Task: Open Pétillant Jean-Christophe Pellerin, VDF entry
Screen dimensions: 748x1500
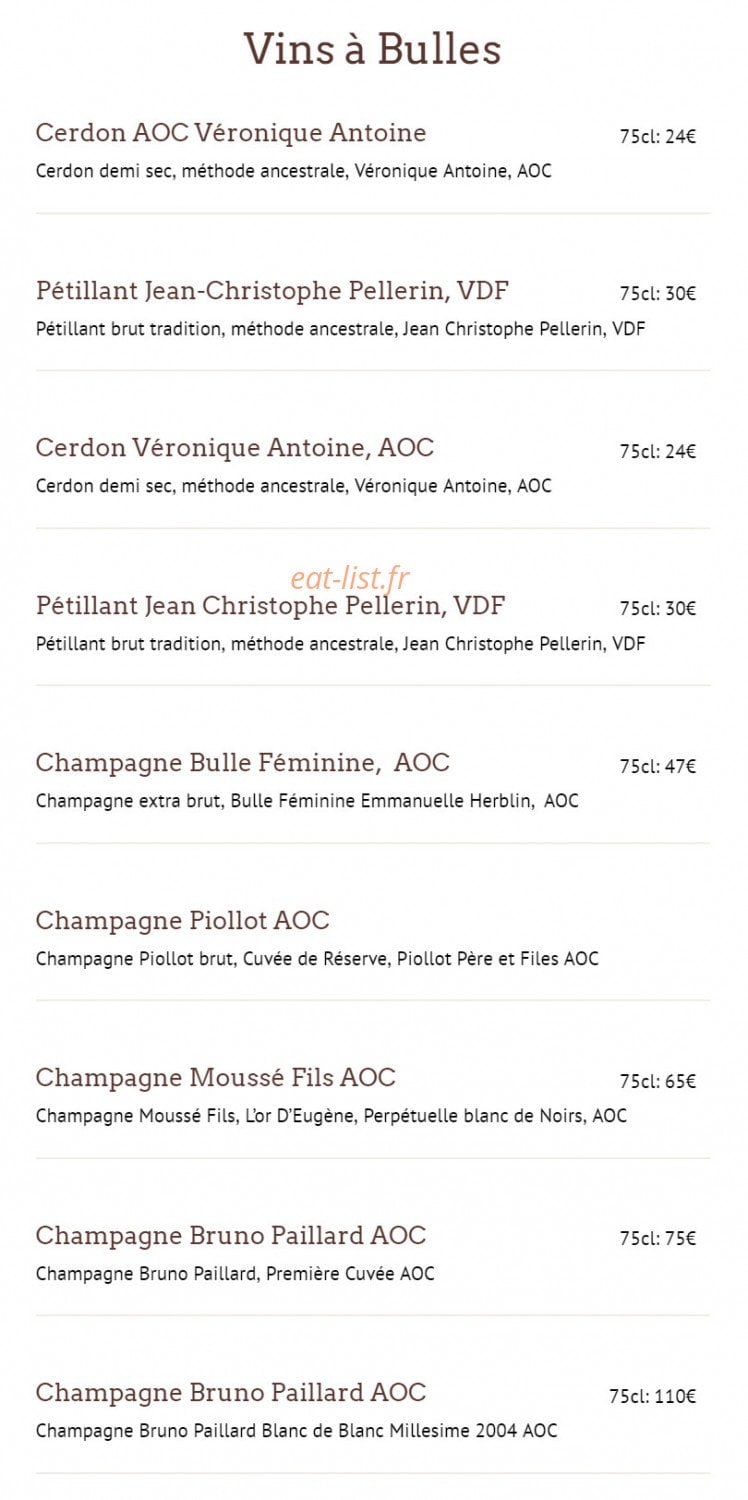Action: [x=272, y=291]
